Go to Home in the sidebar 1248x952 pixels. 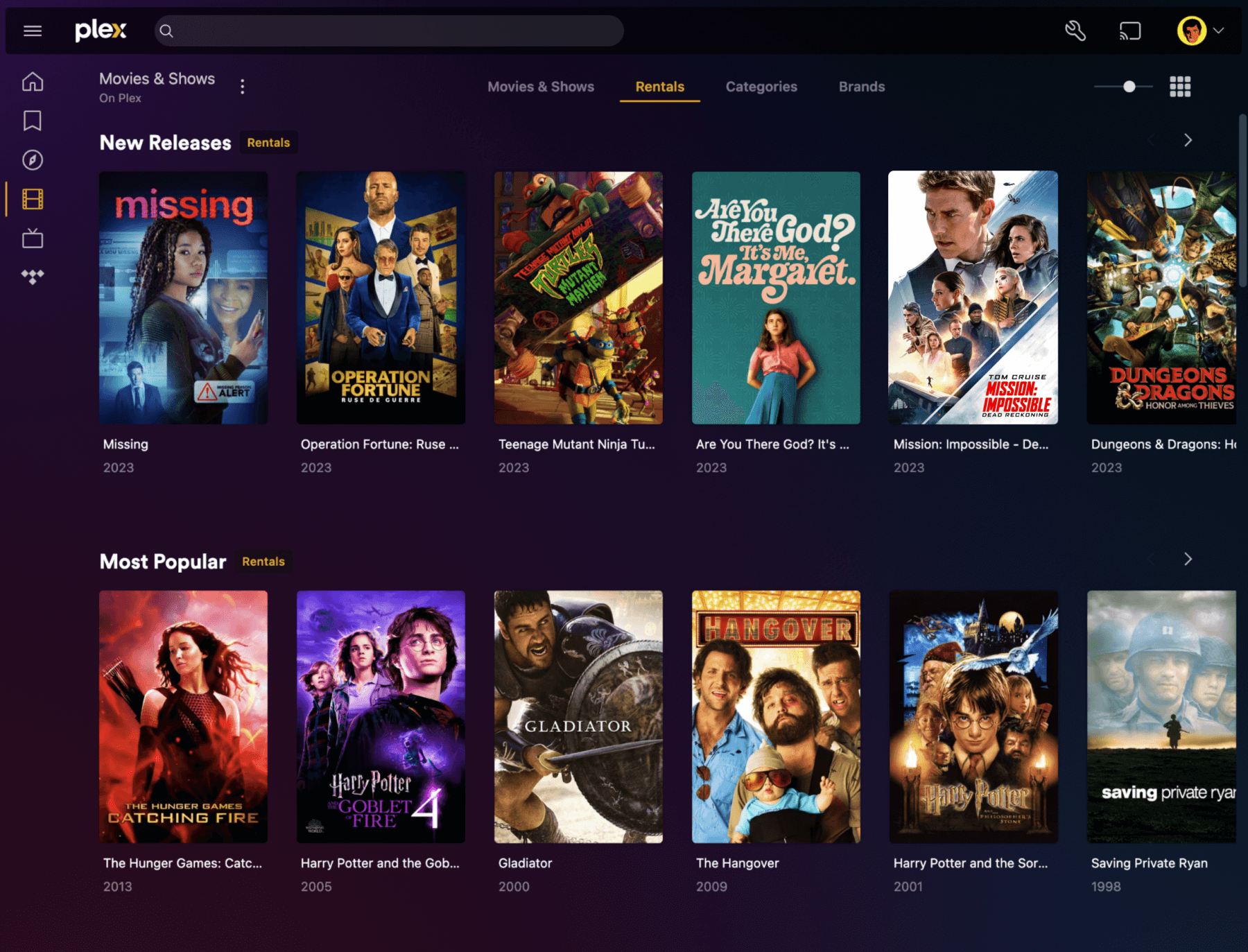33,82
